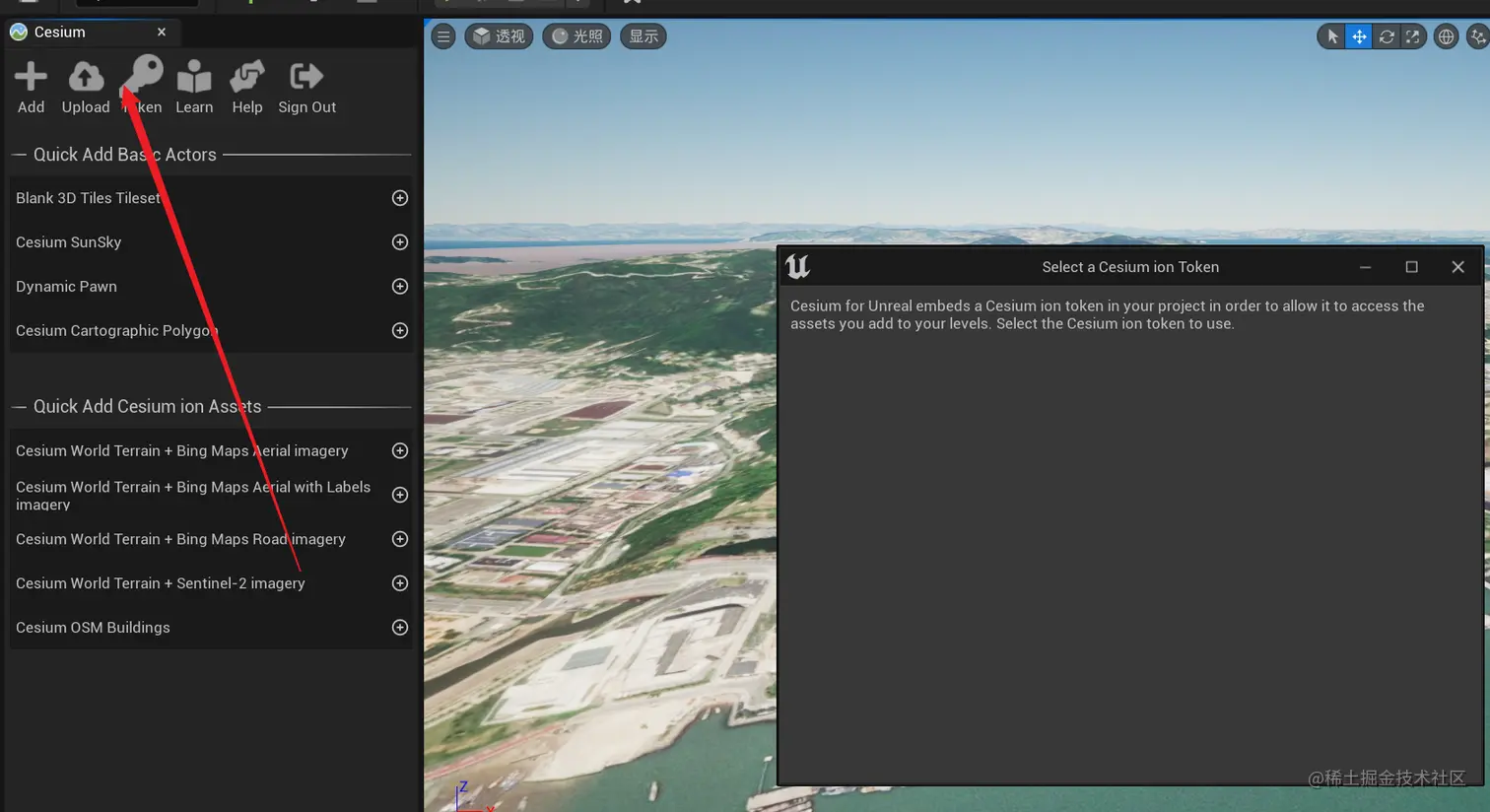Open the viewport hamburger options menu
Image resolution: width=1490 pixels, height=812 pixels.
443,36
